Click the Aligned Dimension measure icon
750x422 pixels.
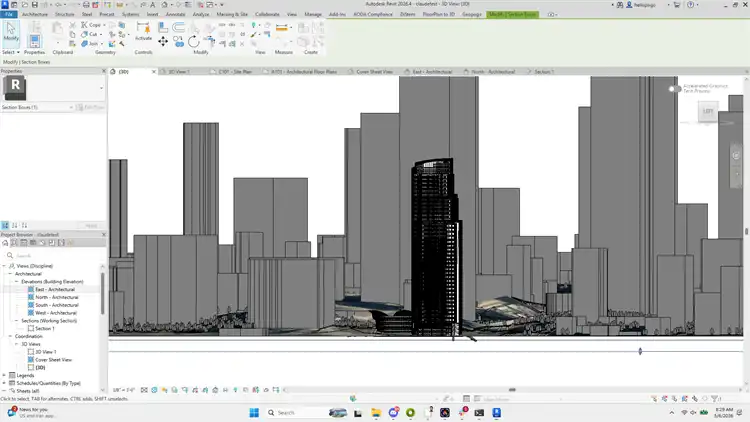pos(282,28)
